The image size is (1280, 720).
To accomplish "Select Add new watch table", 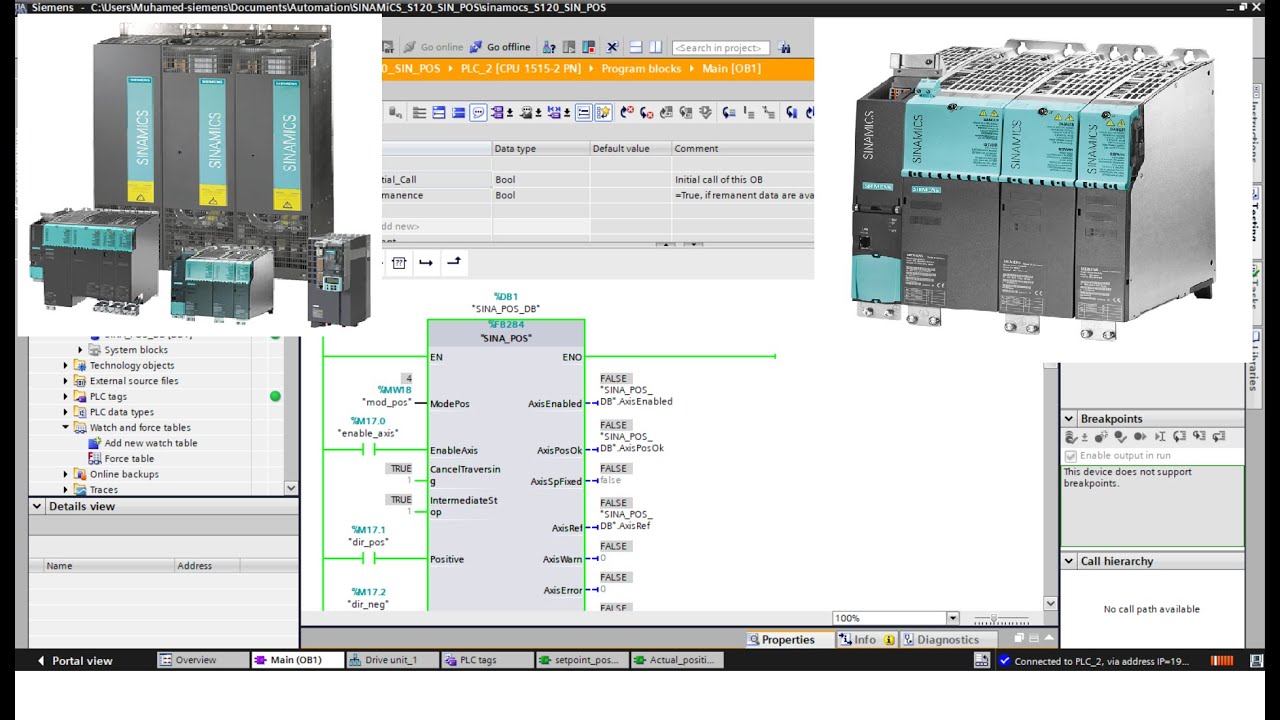I will point(151,443).
